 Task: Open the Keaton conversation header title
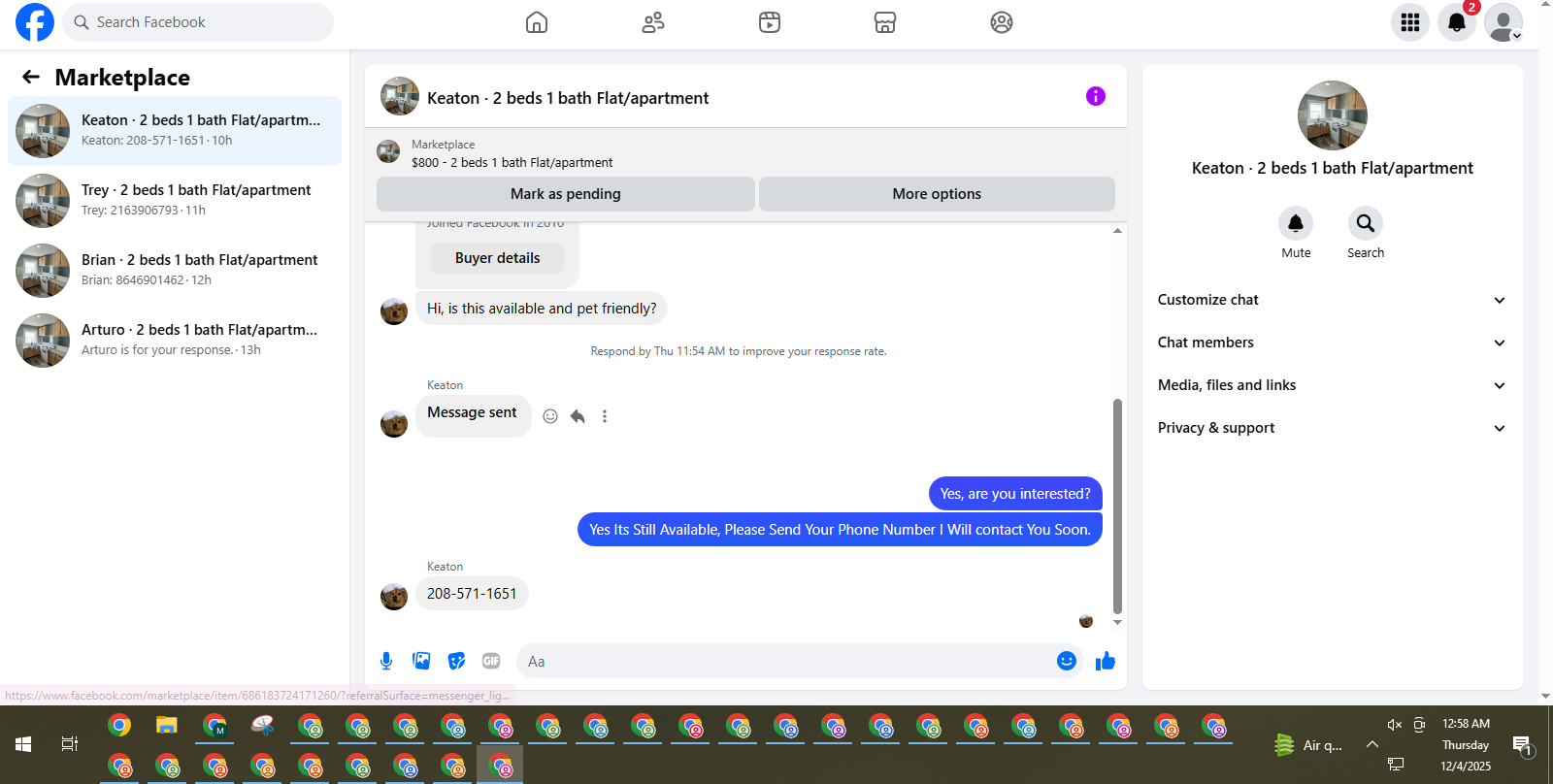pyautogui.click(x=568, y=98)
